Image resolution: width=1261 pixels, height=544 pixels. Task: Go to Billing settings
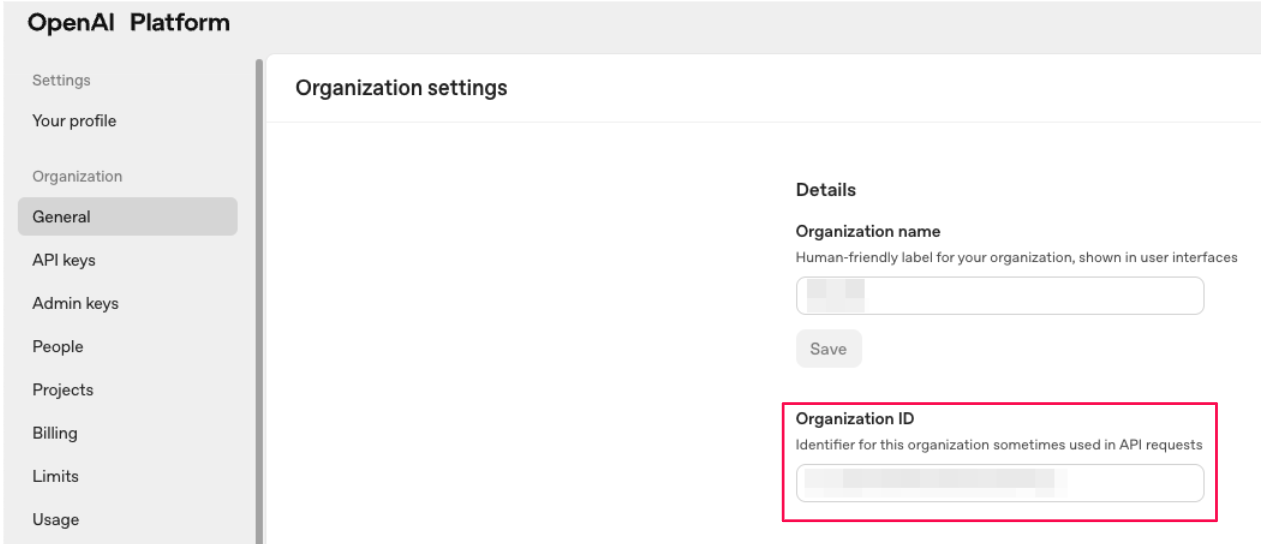click(x=55, y=433)
